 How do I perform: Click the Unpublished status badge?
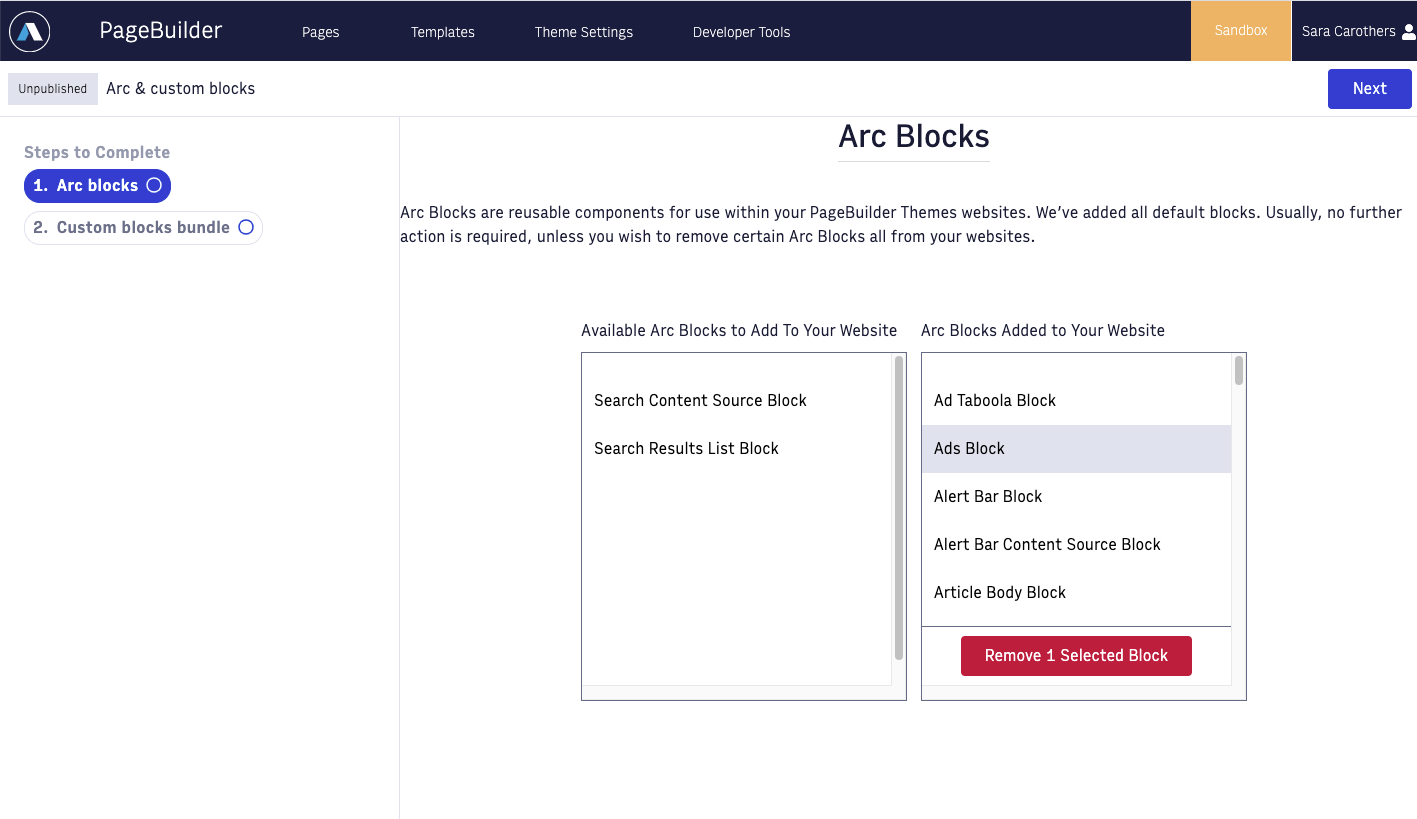53,89
